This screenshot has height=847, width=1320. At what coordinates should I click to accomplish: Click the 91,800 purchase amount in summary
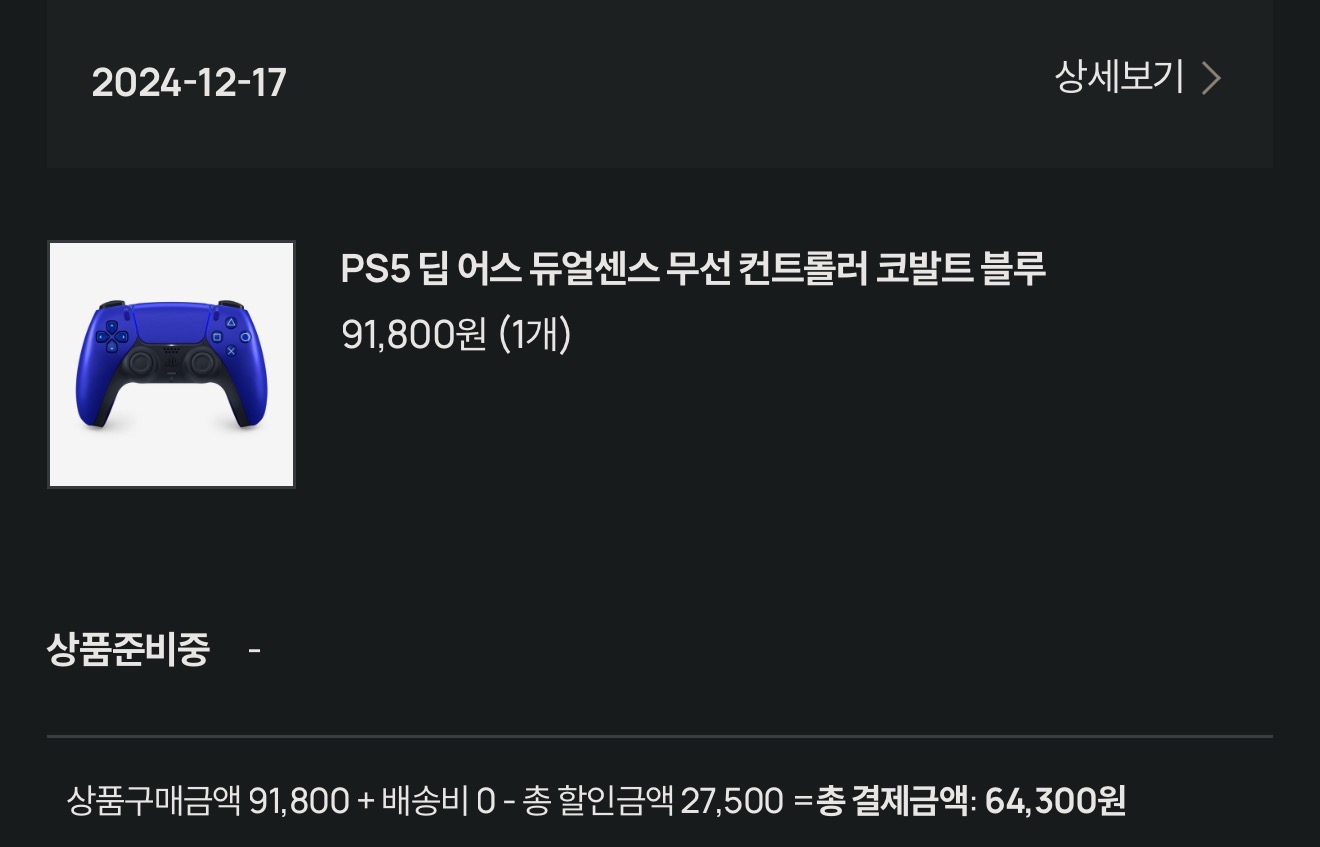point(299,801)
